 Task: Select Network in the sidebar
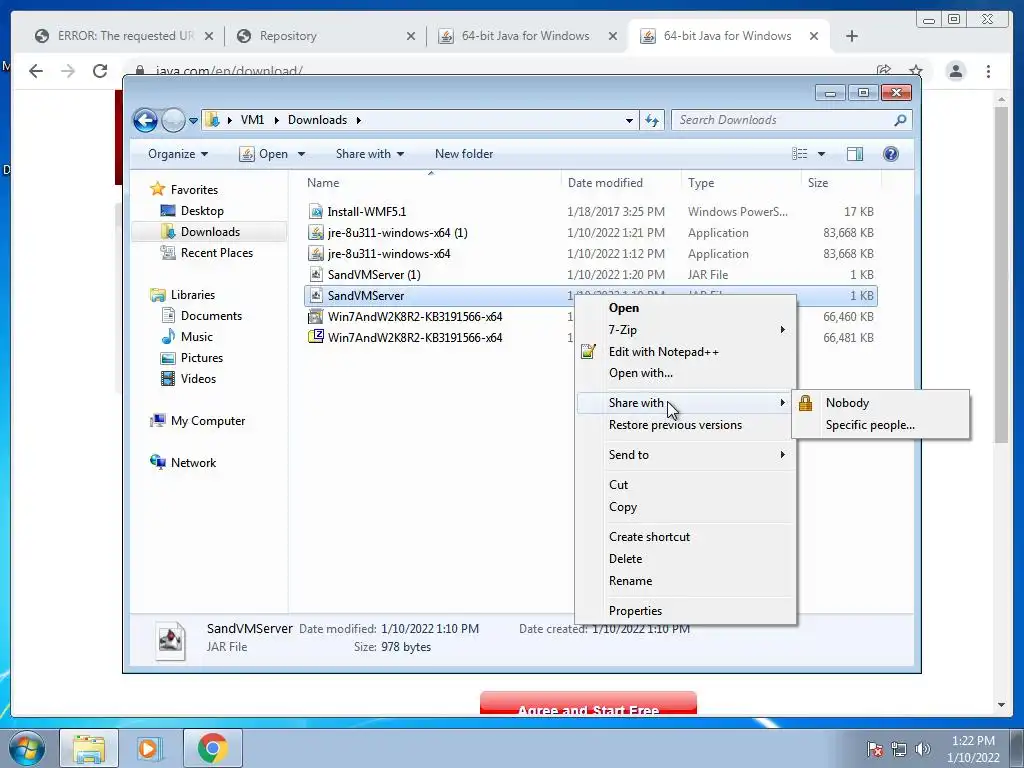[193, 462]
